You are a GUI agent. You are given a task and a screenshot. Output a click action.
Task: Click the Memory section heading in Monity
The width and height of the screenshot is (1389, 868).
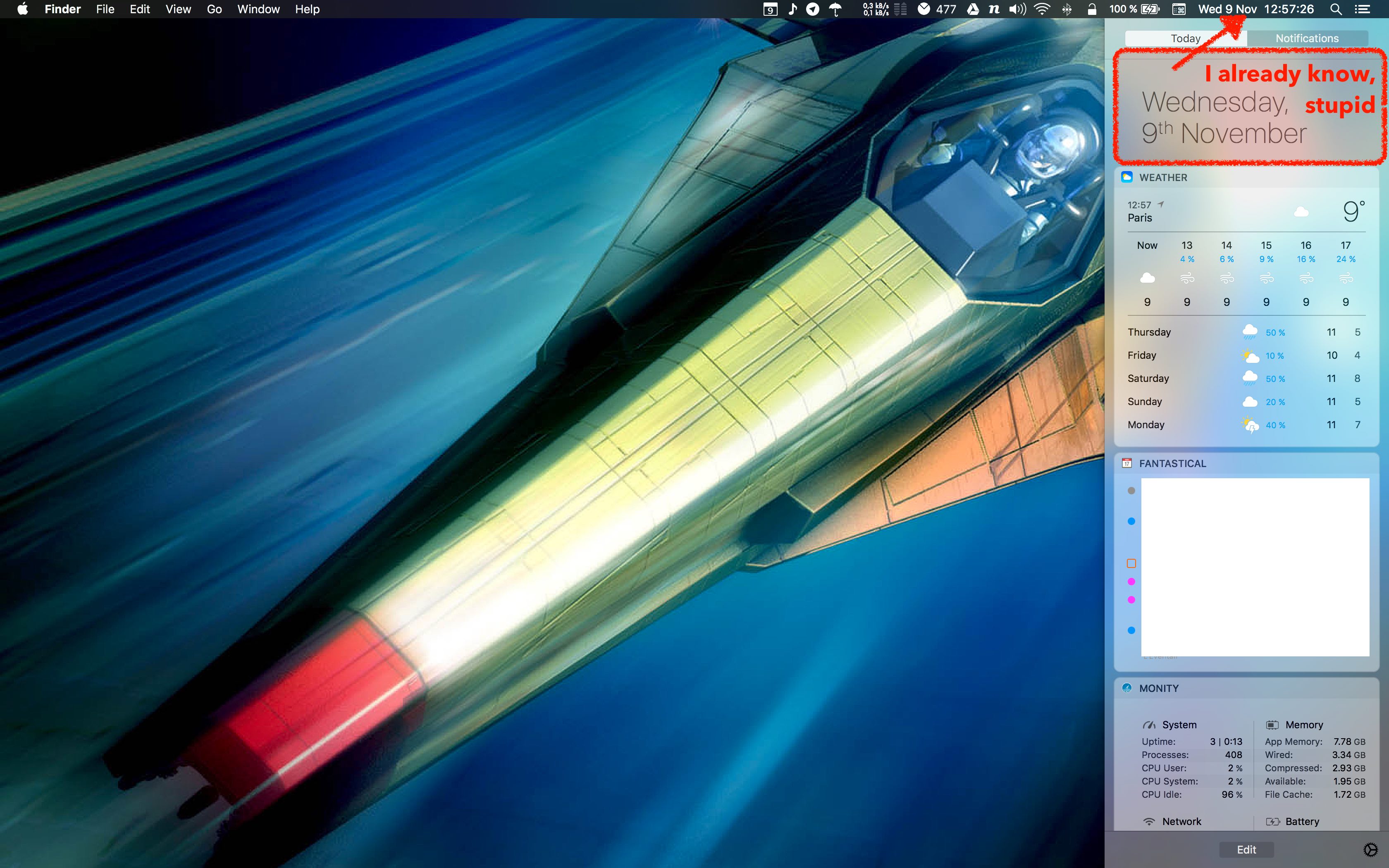[x=1304, y=725]
